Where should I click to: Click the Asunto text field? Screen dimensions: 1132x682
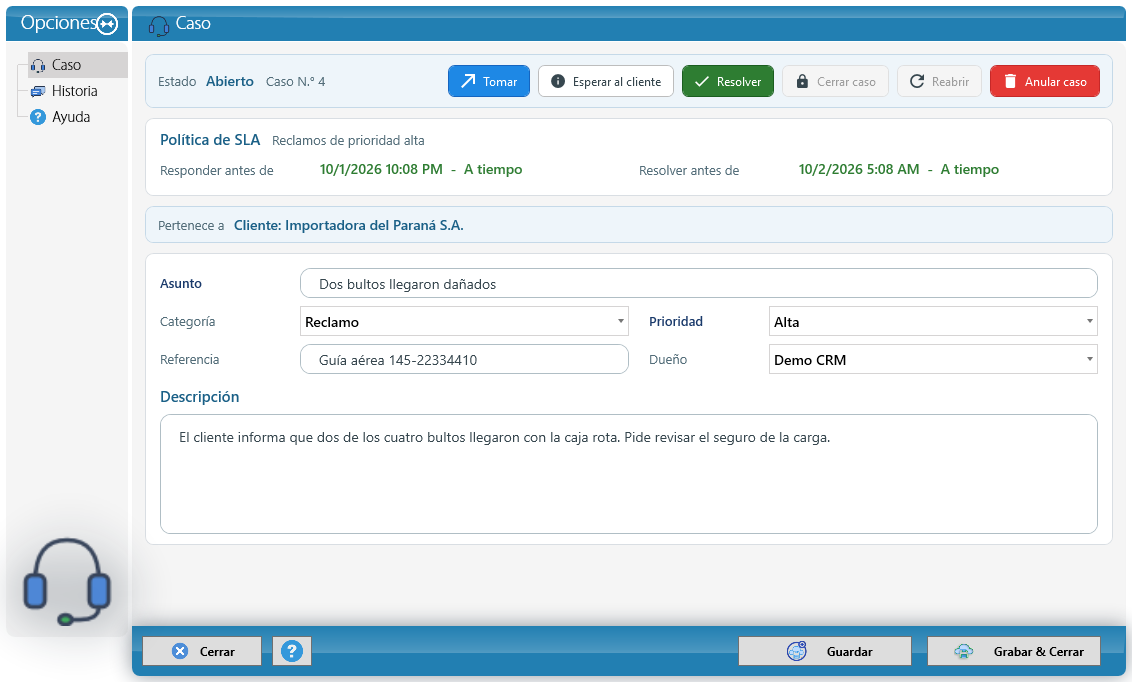point(698,284)
